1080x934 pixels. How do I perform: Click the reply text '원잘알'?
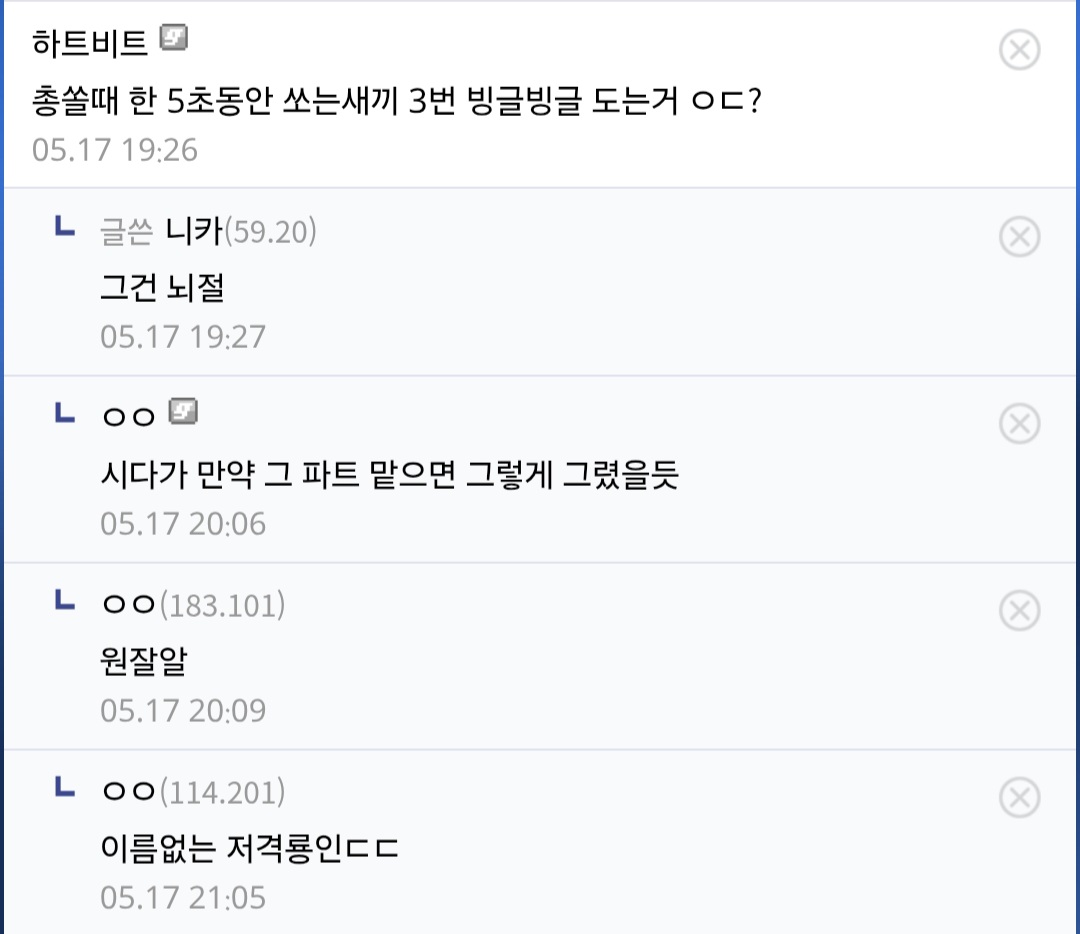[144, 661]
